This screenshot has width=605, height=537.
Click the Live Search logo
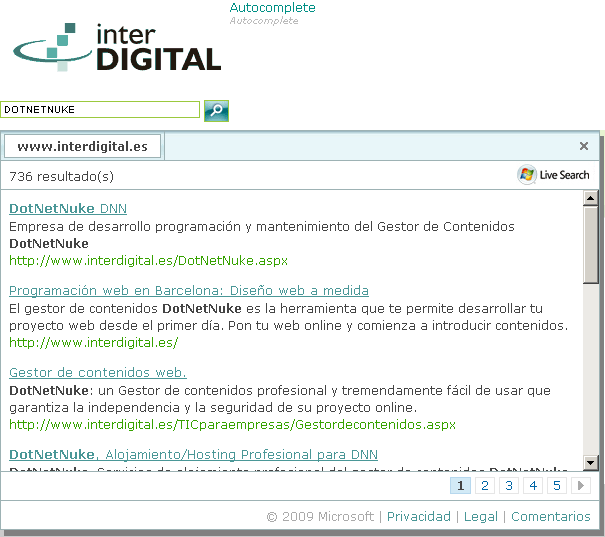553,175
